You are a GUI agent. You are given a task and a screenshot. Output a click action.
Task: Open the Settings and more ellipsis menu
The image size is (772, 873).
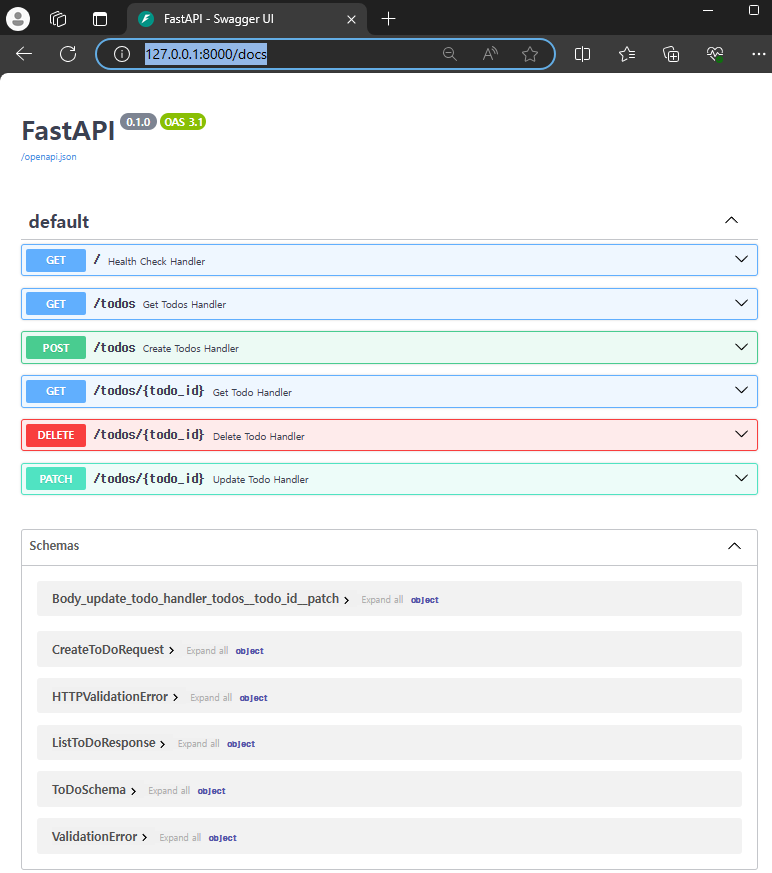pos(759,54)
